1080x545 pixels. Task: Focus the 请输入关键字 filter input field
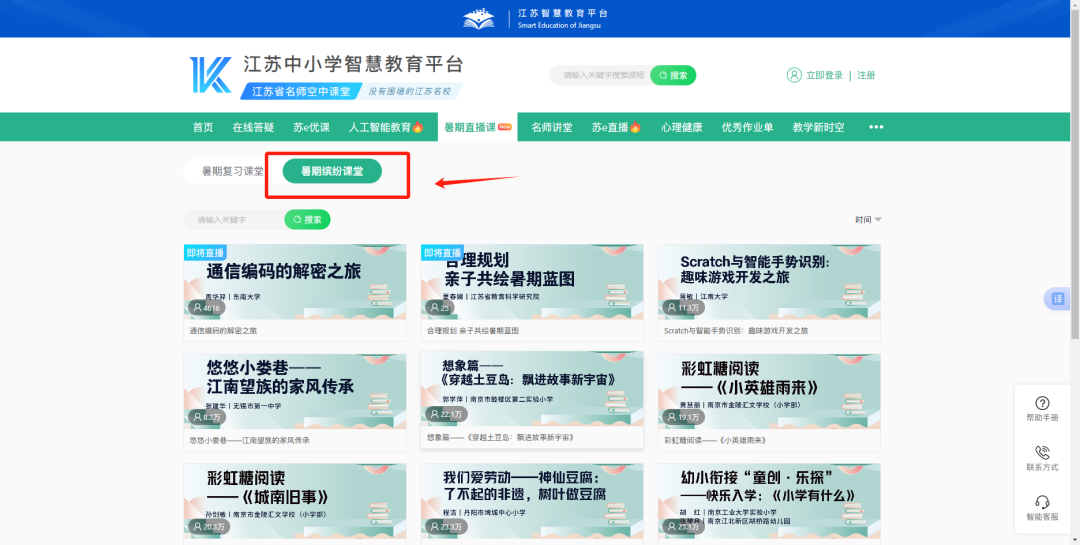[235, 220]
